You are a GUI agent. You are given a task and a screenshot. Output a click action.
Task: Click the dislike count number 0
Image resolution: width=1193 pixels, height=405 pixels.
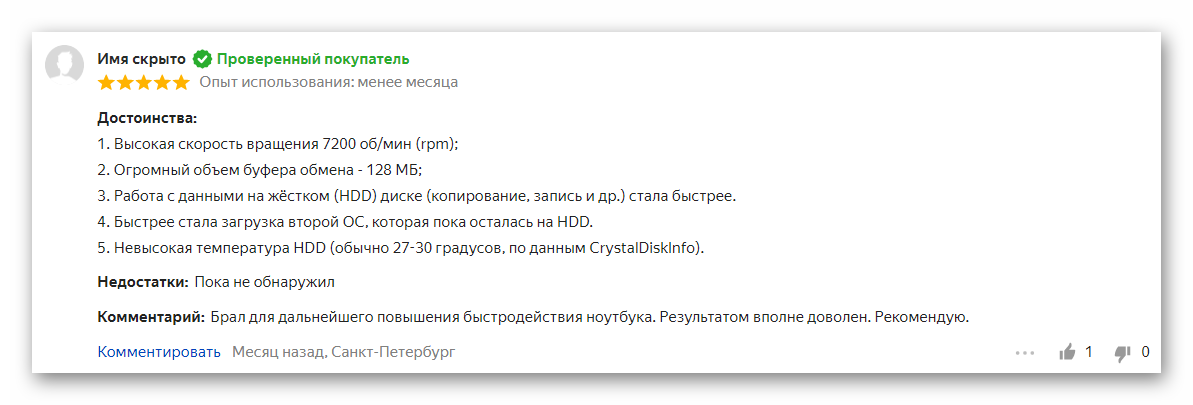(1146, 352)
